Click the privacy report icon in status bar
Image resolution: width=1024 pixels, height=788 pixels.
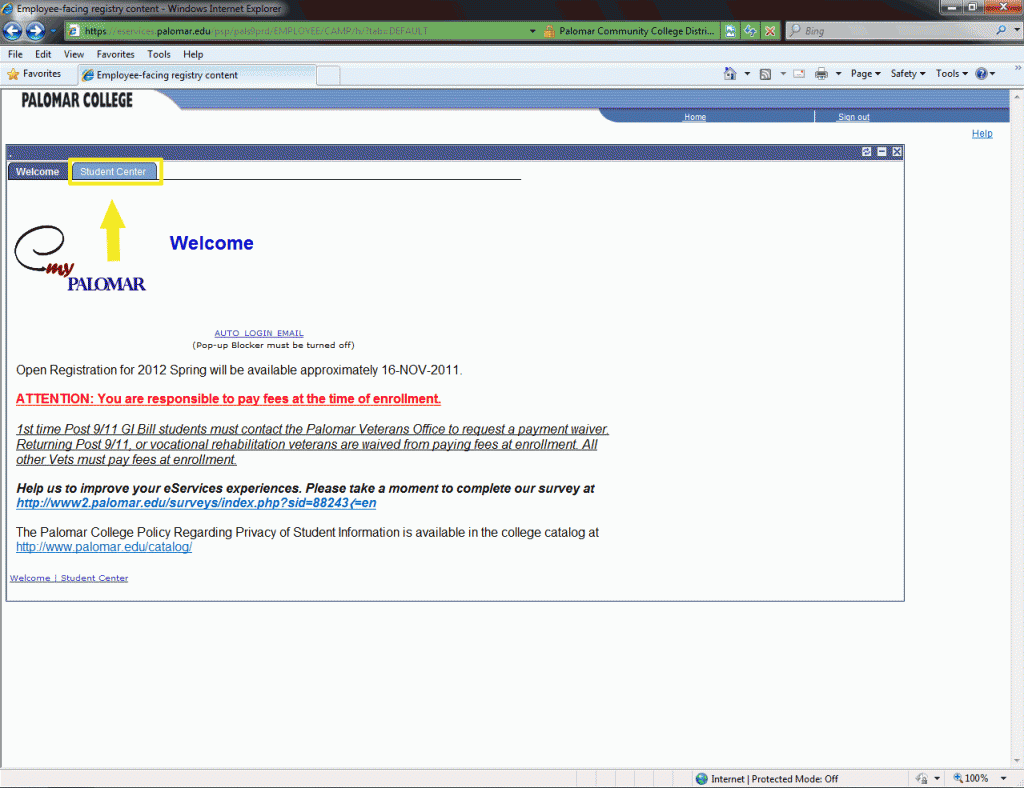tap(921, 778)
